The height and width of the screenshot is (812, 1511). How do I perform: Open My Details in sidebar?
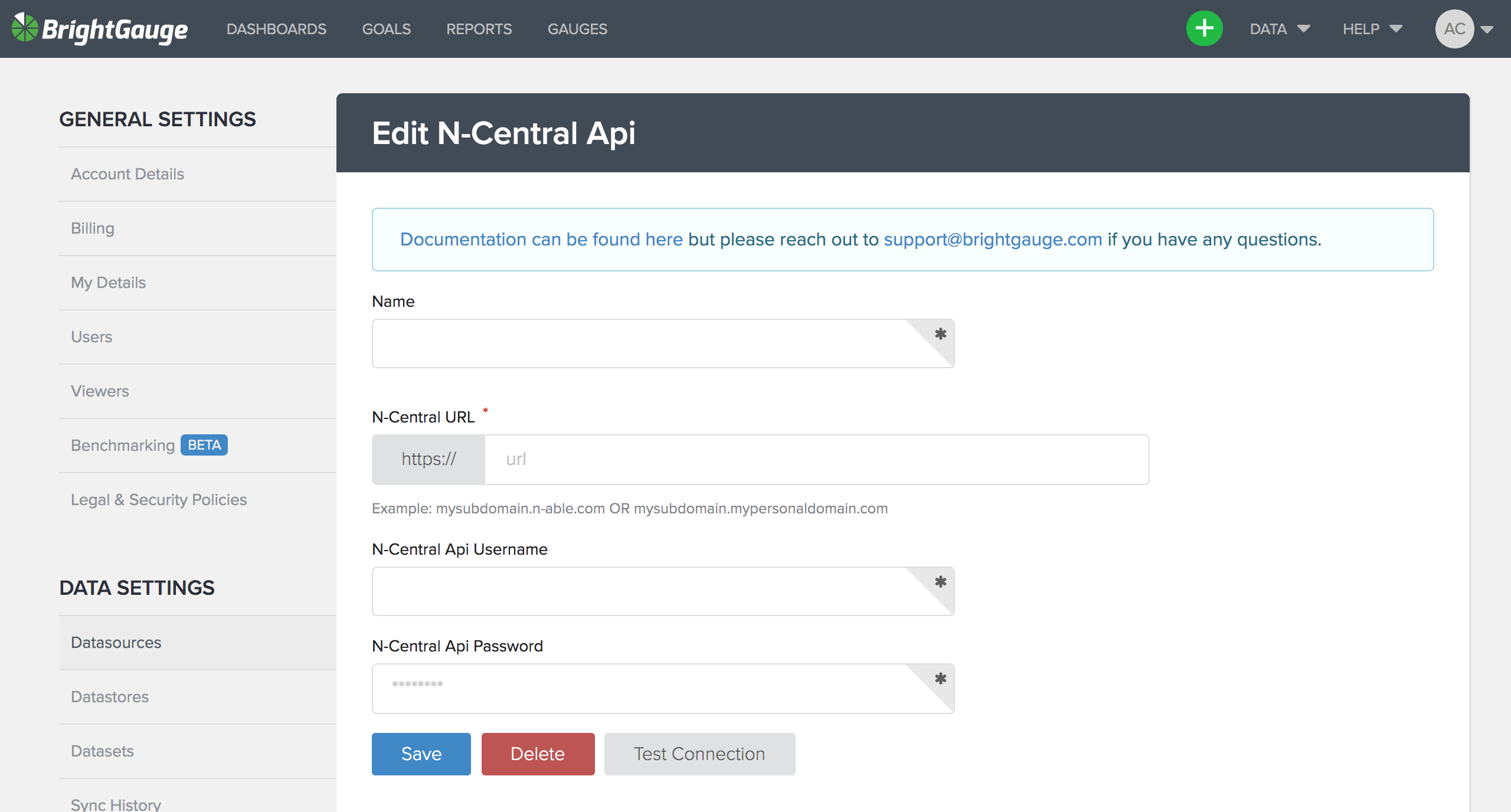pos(198,283)
